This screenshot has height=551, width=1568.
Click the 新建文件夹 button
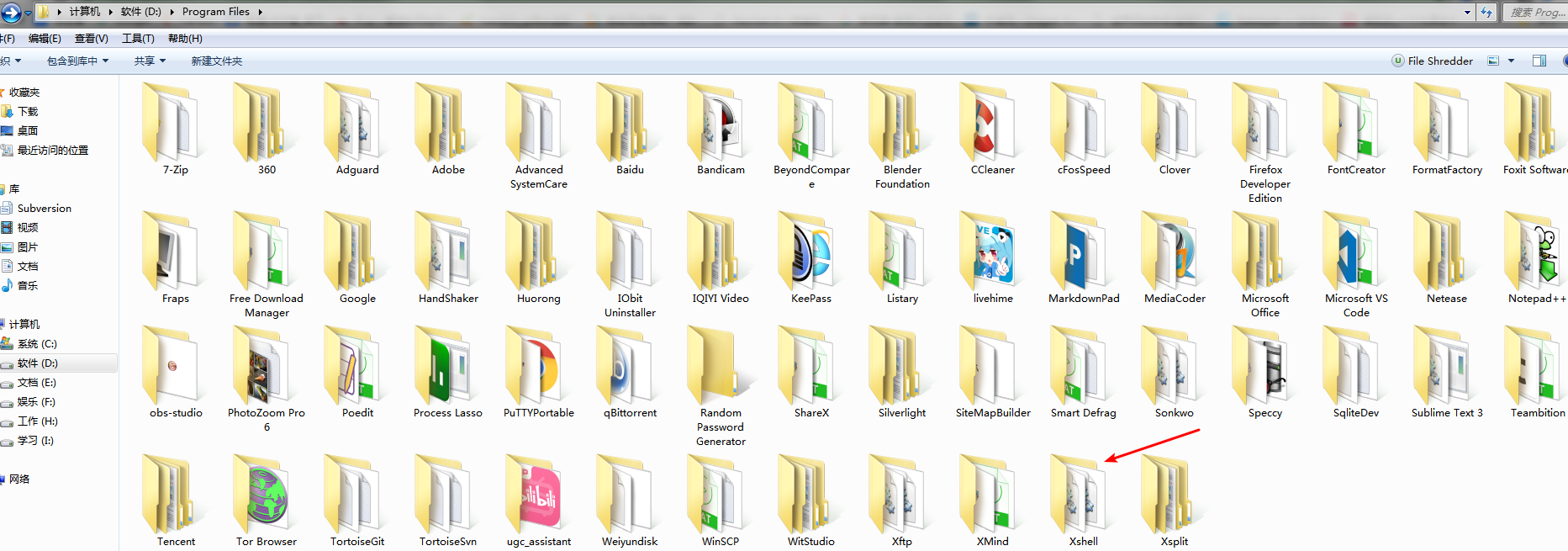click(216, 61)
